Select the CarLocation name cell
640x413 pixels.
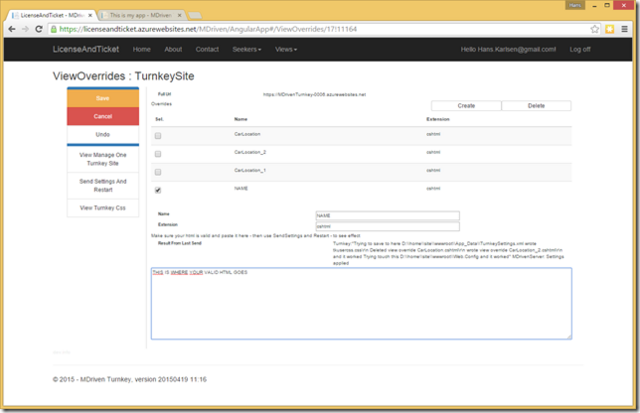247,134
